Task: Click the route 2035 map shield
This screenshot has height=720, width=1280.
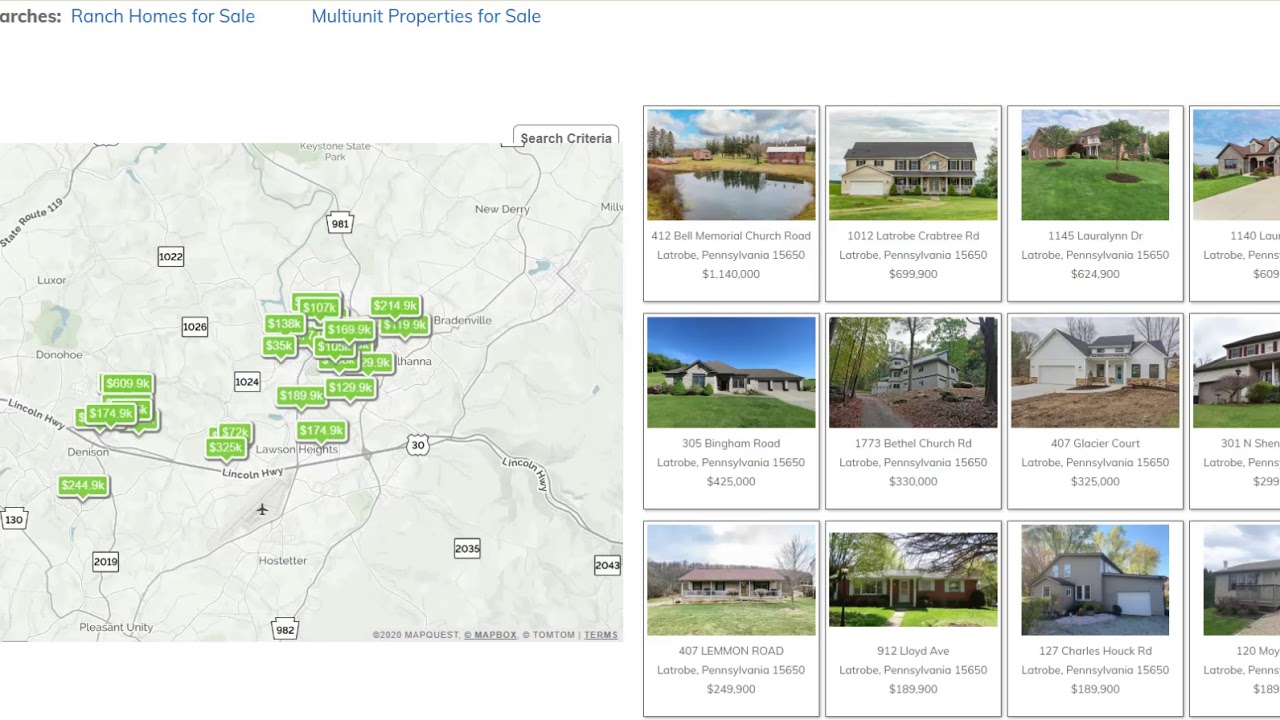Action: 467,548
